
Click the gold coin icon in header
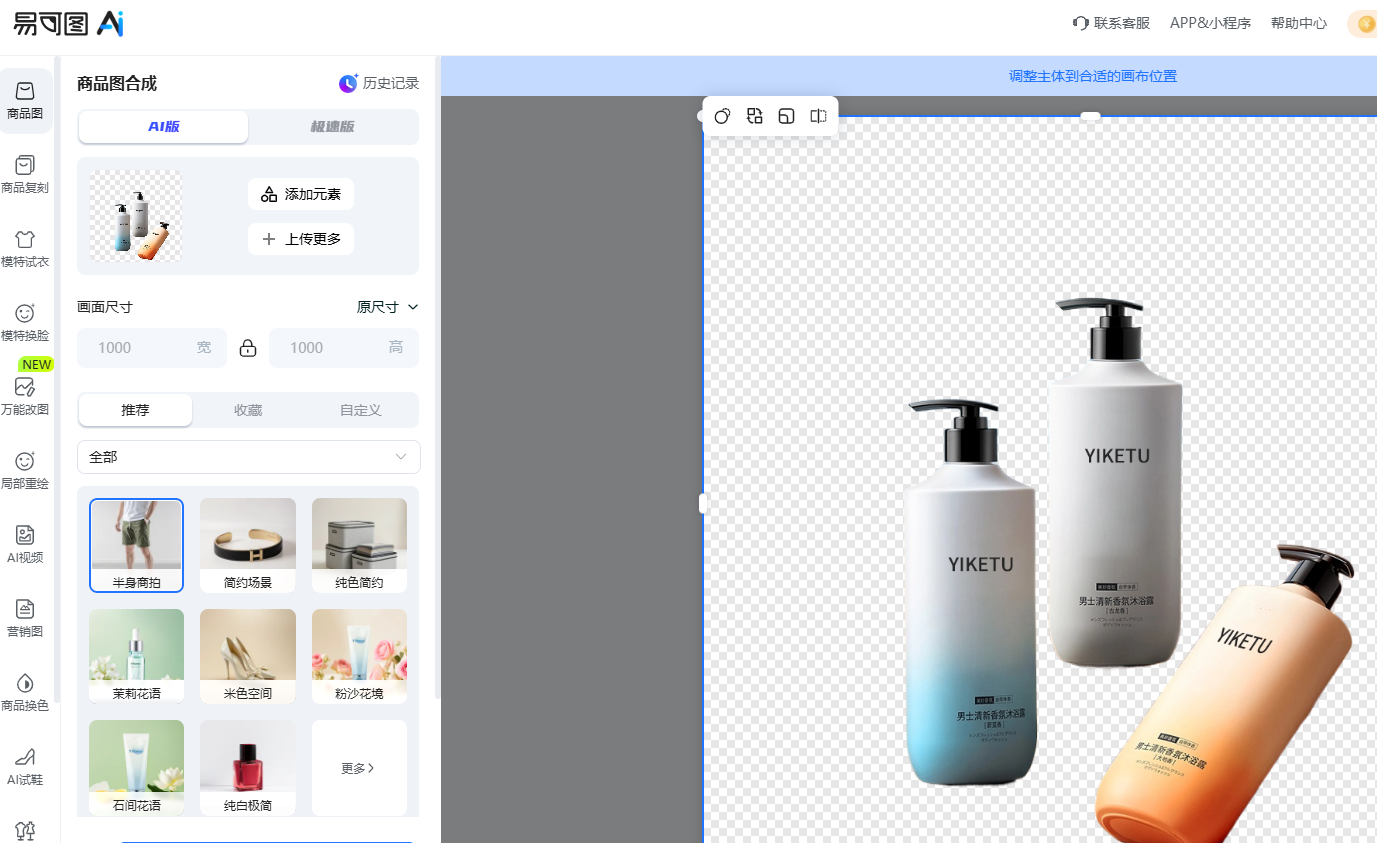(x=1366, y=24)
